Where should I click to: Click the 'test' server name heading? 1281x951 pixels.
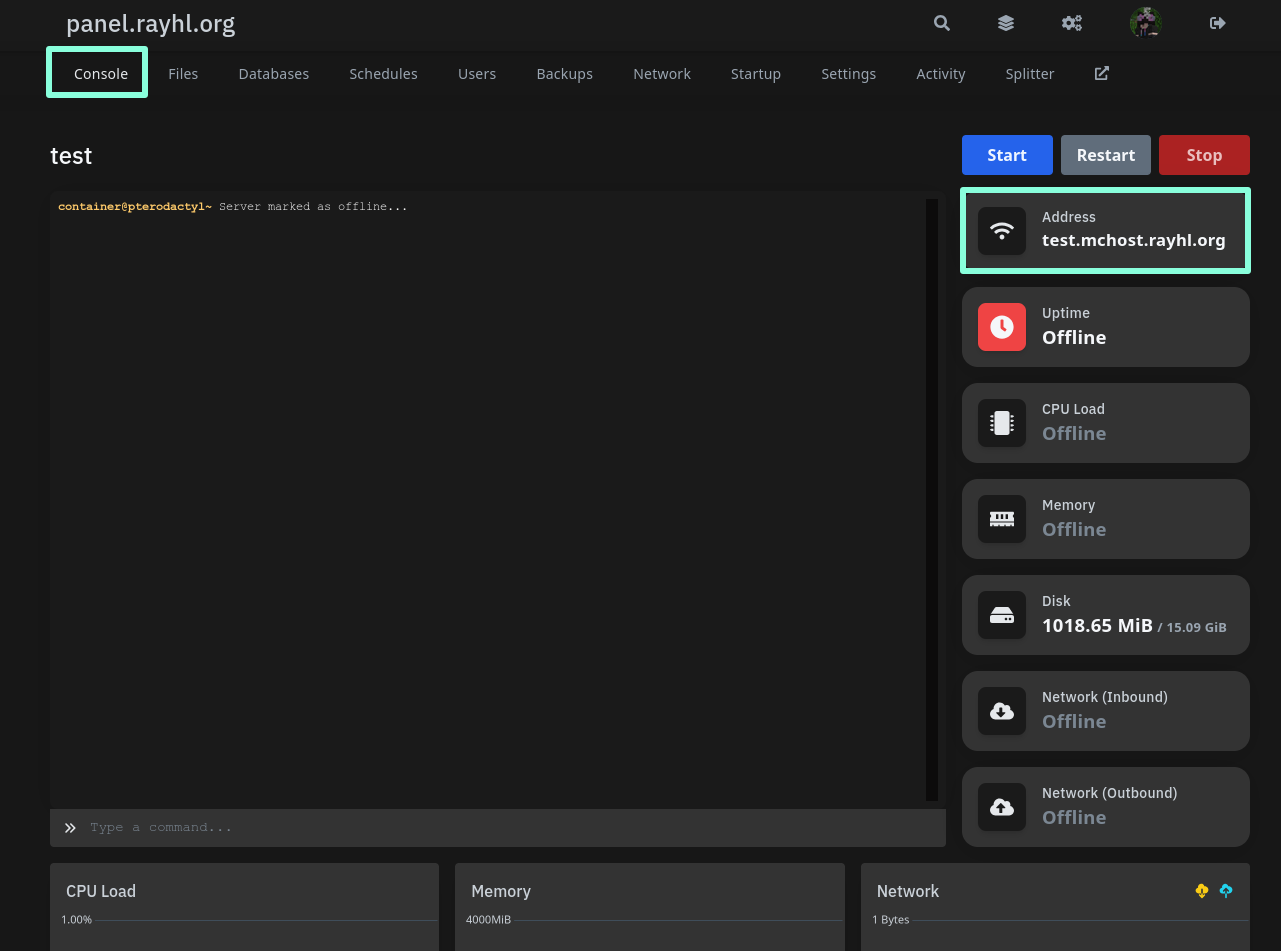pyautogui.click(x=71, y=156)
